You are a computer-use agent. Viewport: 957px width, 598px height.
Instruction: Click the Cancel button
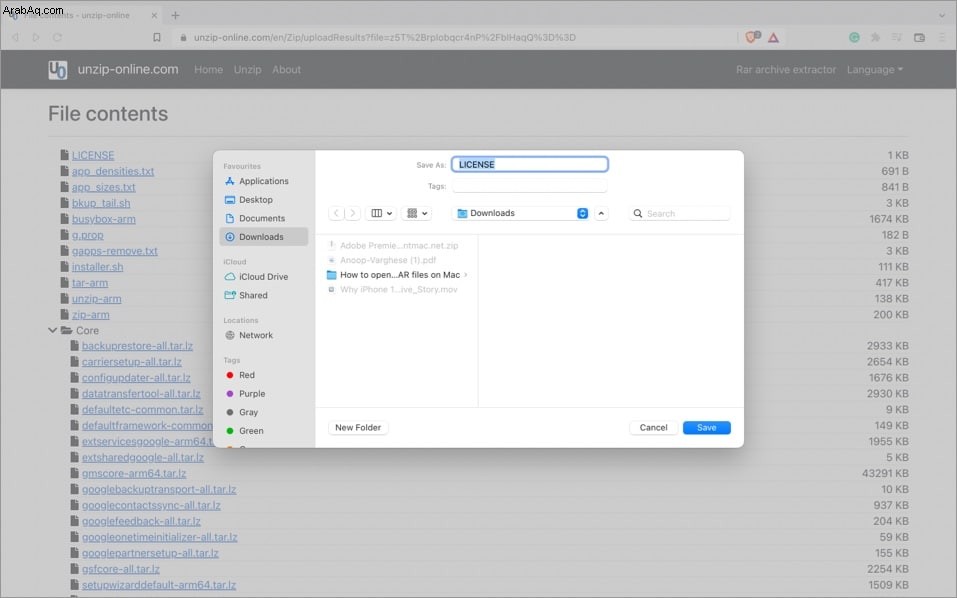click(653, 428)
